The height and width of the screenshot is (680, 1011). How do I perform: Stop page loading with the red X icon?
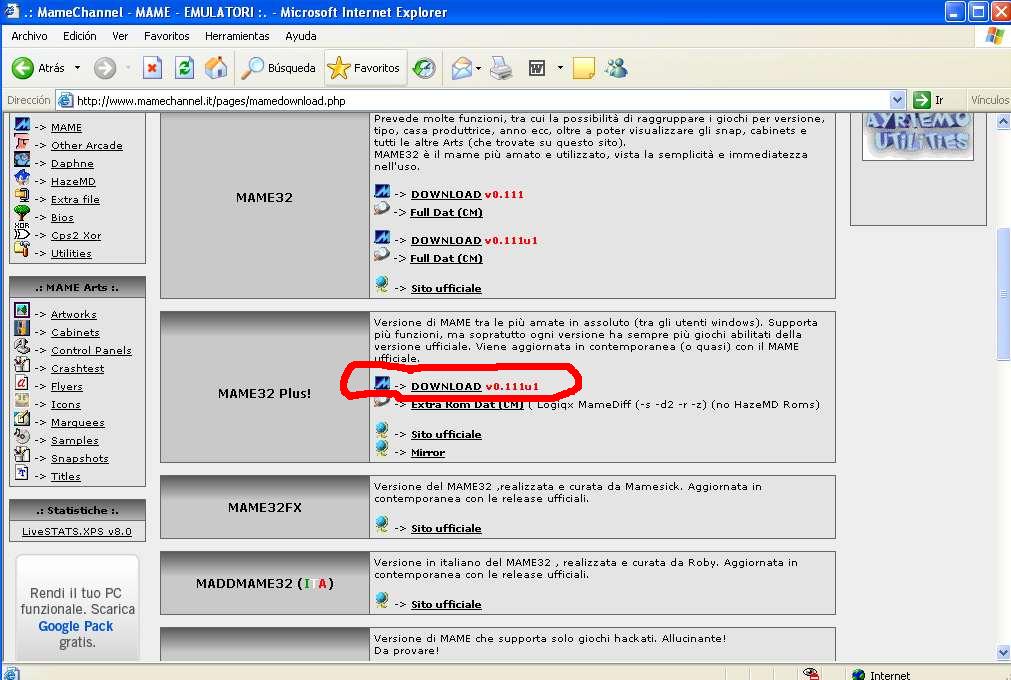[152, 68]
